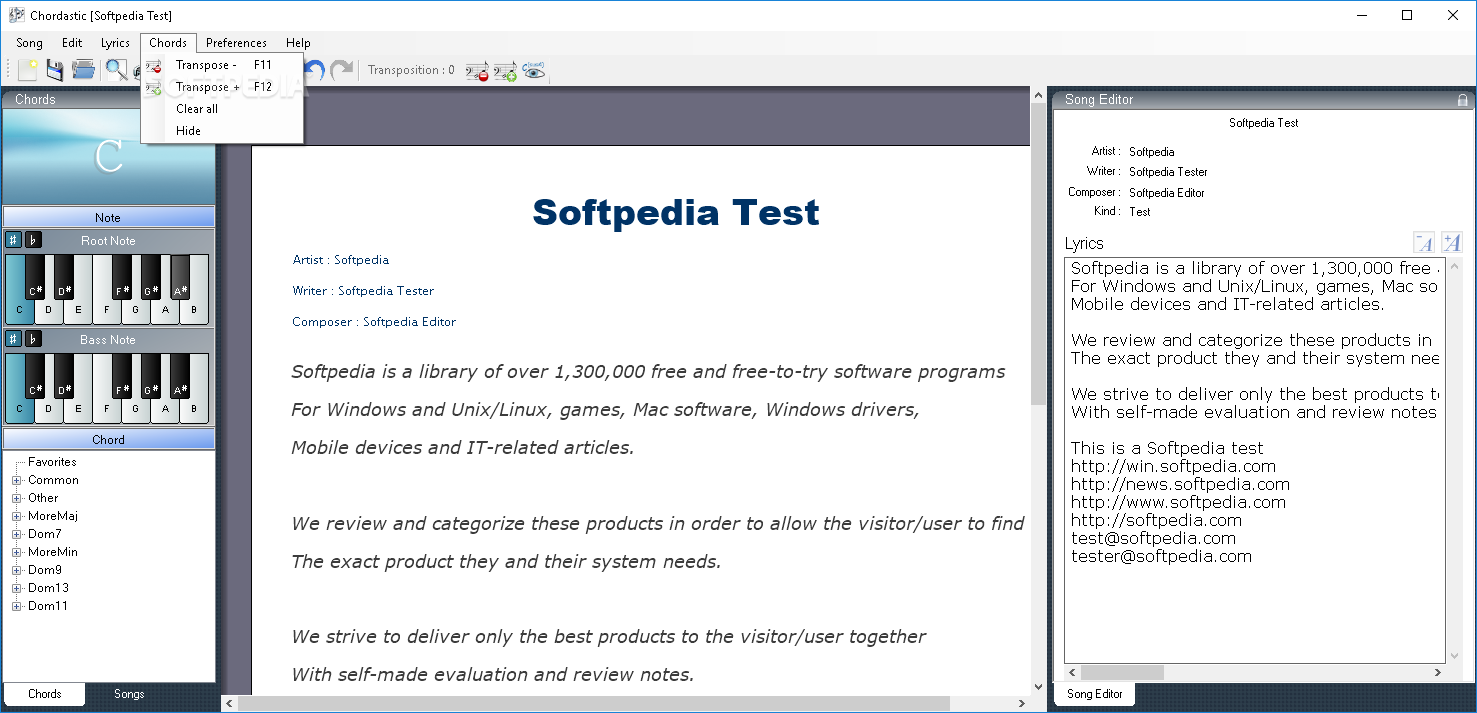
Task: Open the Help menu
Action: pyautogui.click(x=298, y=43)
